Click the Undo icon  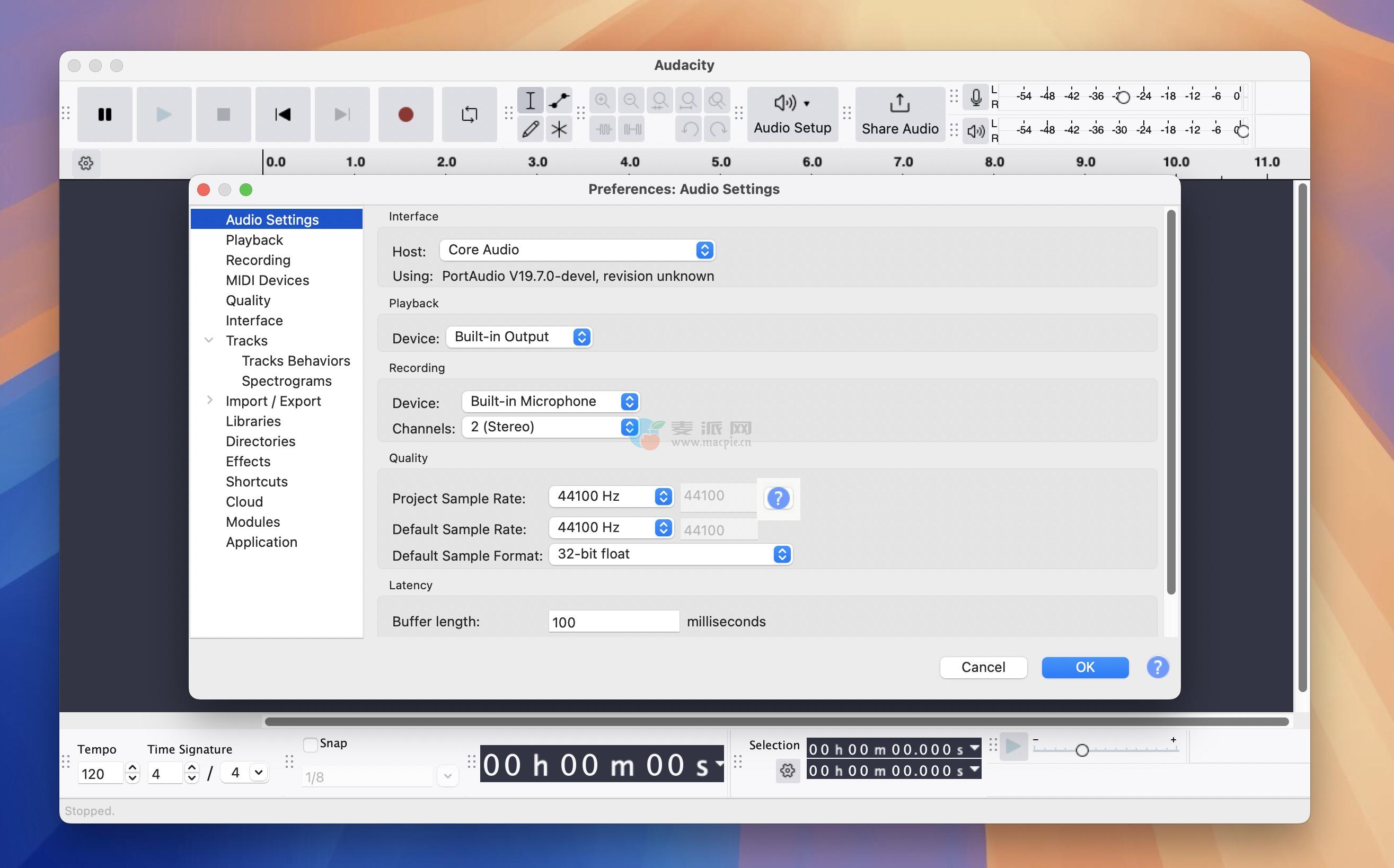[x=690, y=129]
